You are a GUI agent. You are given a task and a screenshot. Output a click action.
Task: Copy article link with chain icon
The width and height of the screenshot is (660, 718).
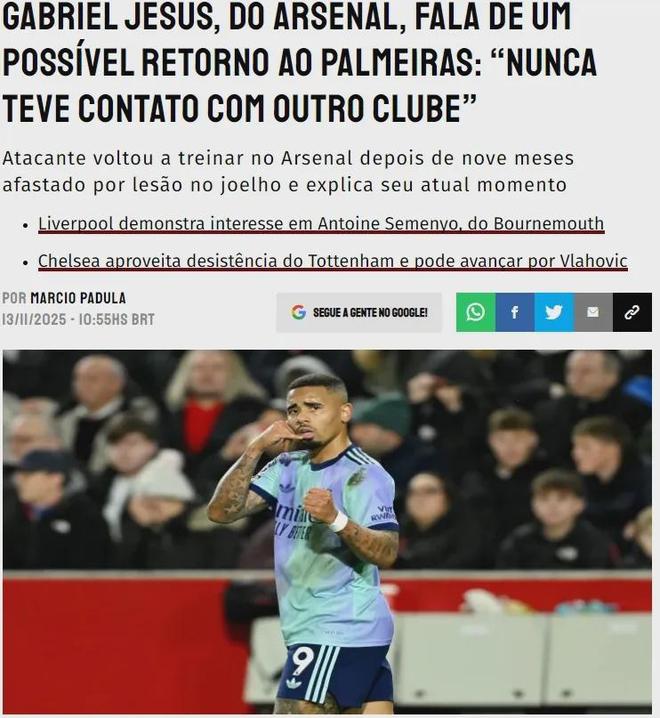[x=632, y=312]
